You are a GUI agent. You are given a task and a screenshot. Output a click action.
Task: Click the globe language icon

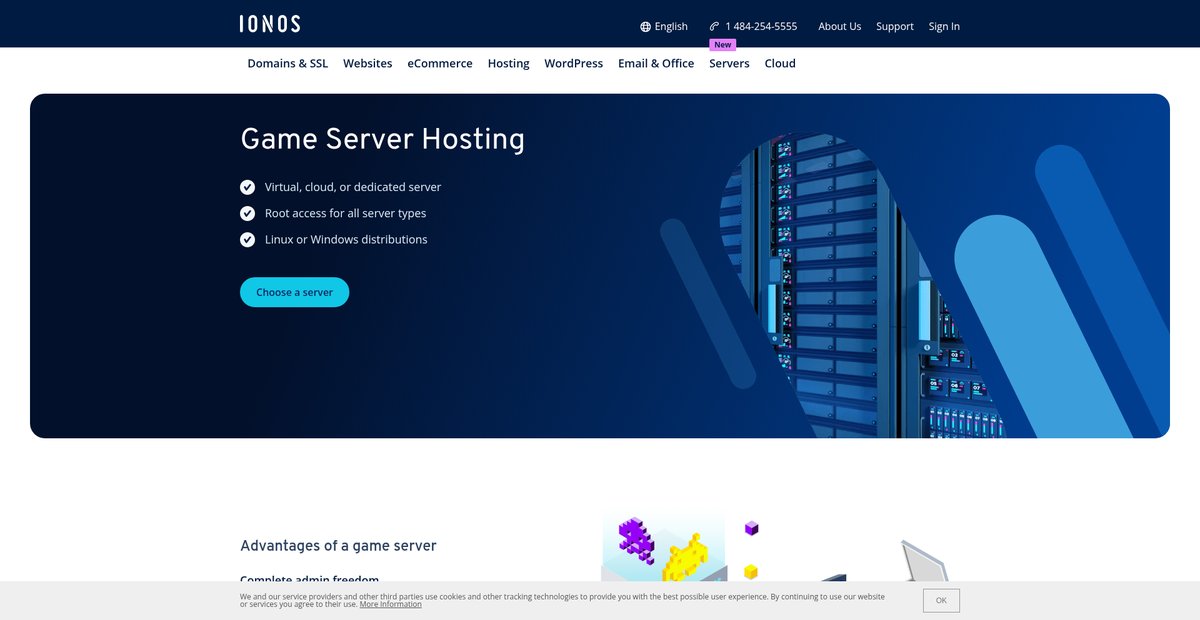tap(645, 27)
